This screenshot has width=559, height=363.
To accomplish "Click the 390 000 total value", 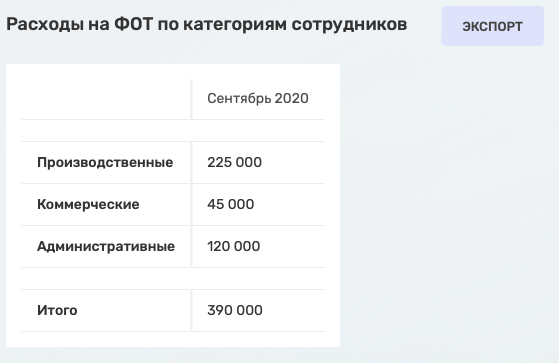I will pos(235,311).
